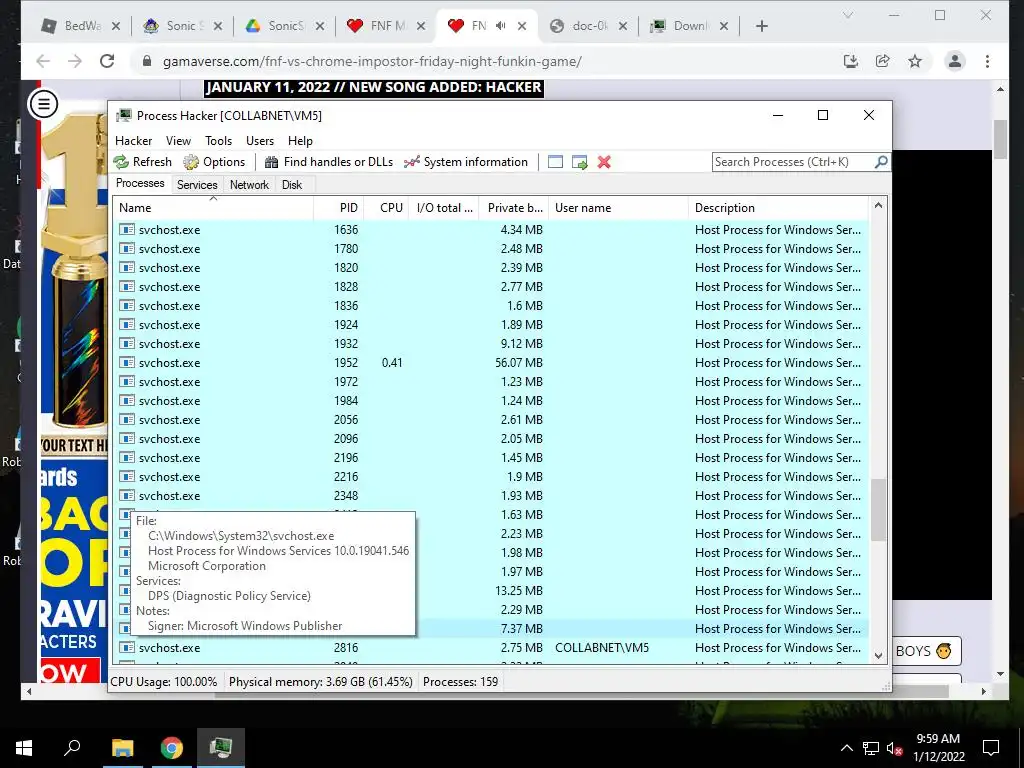
Task: Click the Find window and thread icon
Action: pyautogui.click(x=580, y=162)
